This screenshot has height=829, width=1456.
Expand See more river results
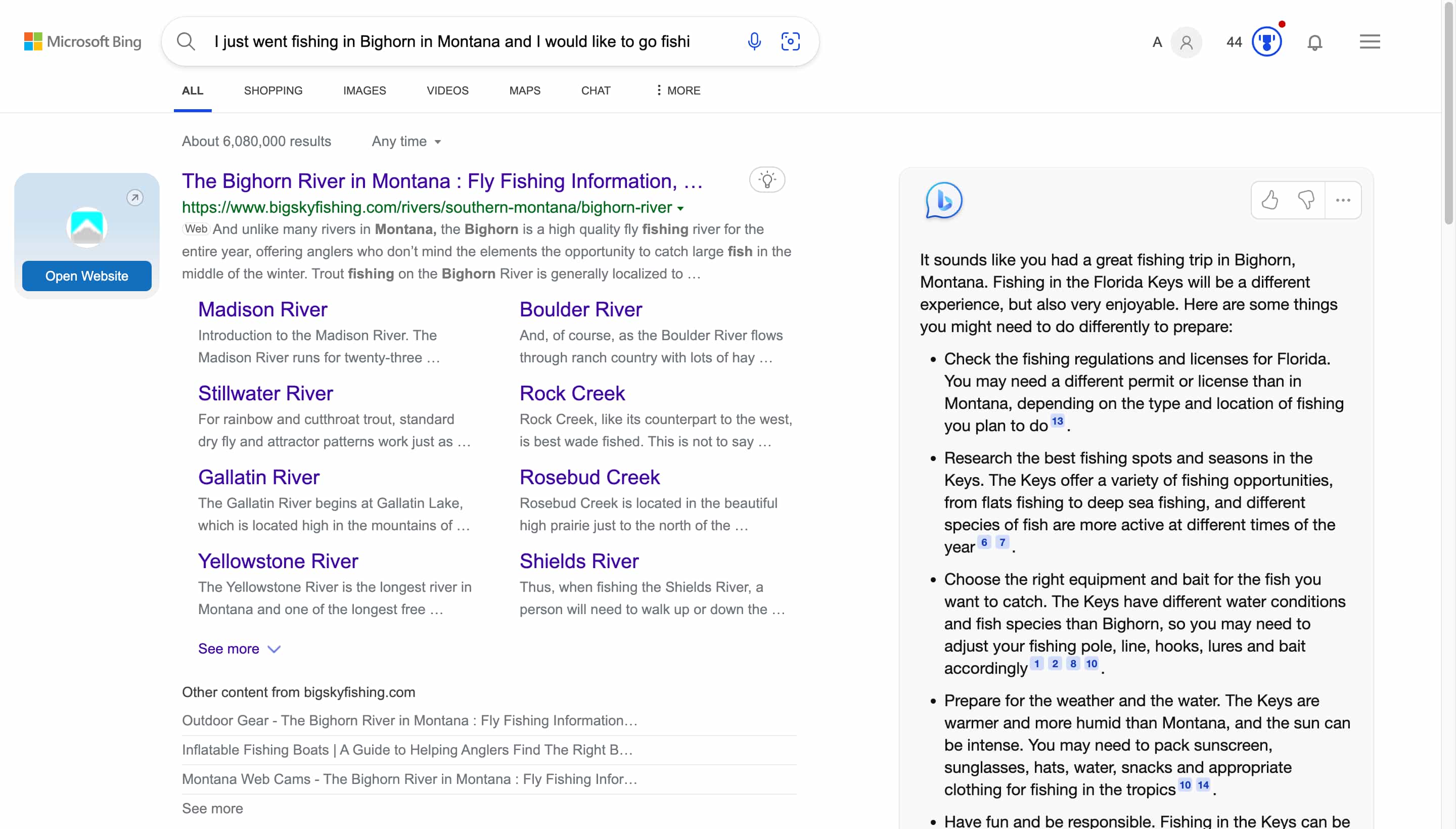click(x=239, y=649)
